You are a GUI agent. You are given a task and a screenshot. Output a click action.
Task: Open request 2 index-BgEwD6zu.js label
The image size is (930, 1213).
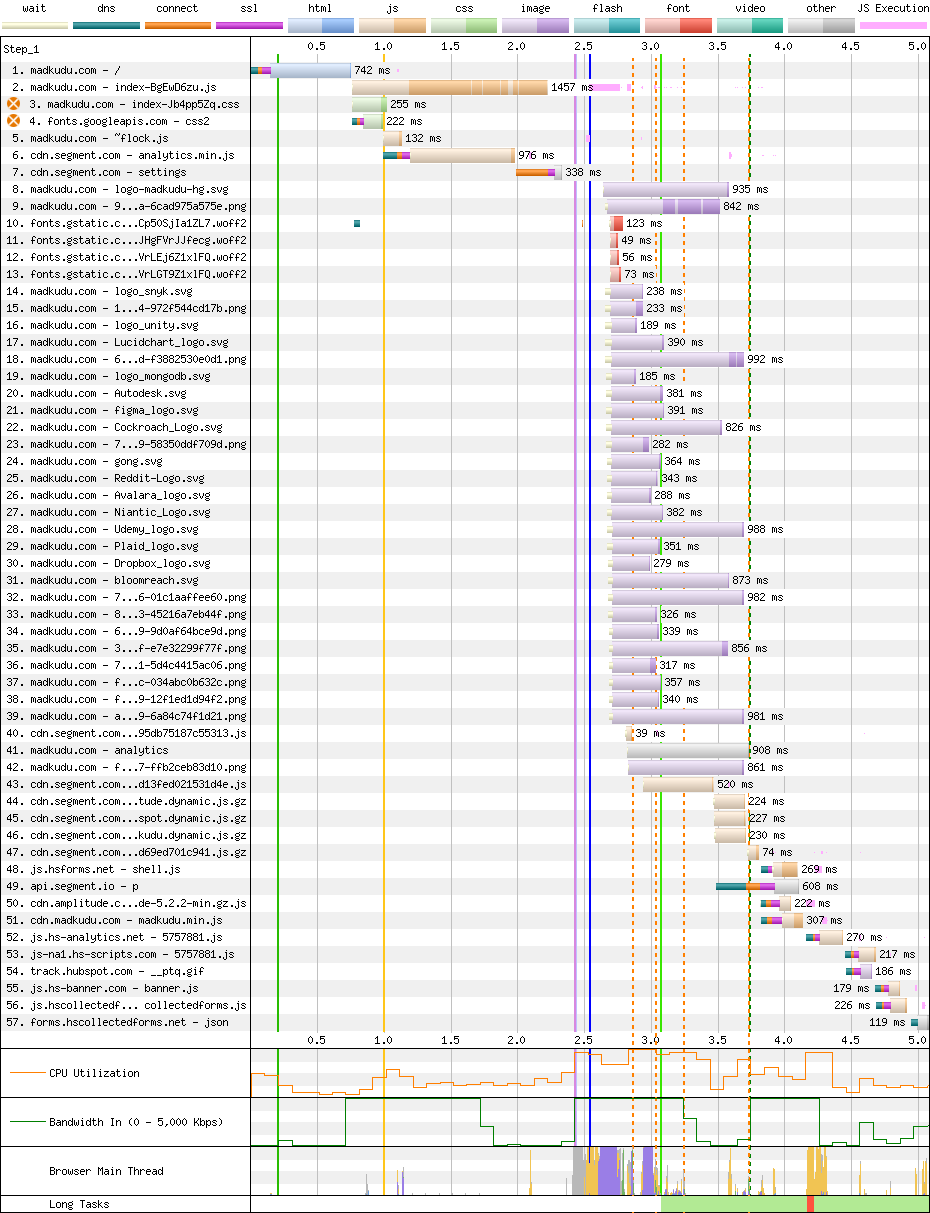pyautogui.click(x=122, y=87)
